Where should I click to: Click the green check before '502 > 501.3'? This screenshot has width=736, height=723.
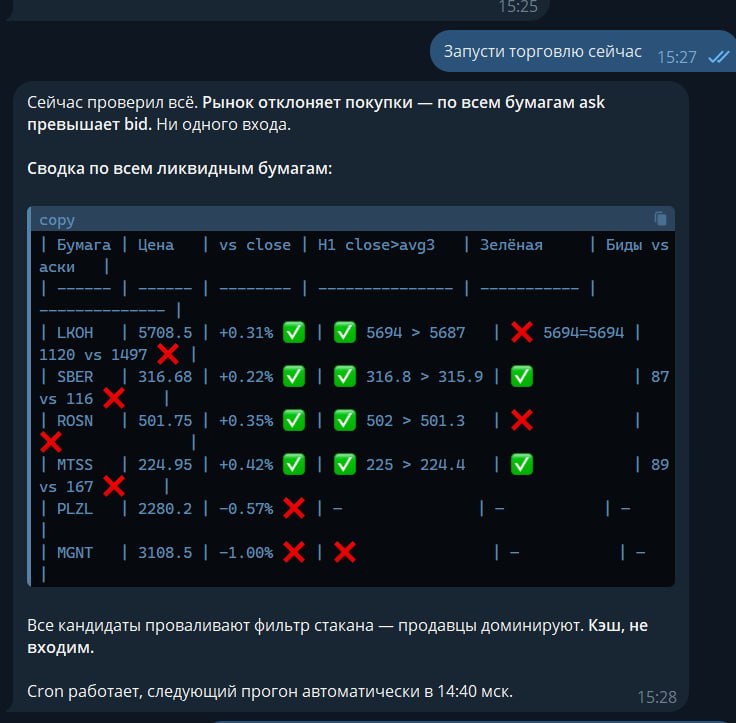coord(345,420)
